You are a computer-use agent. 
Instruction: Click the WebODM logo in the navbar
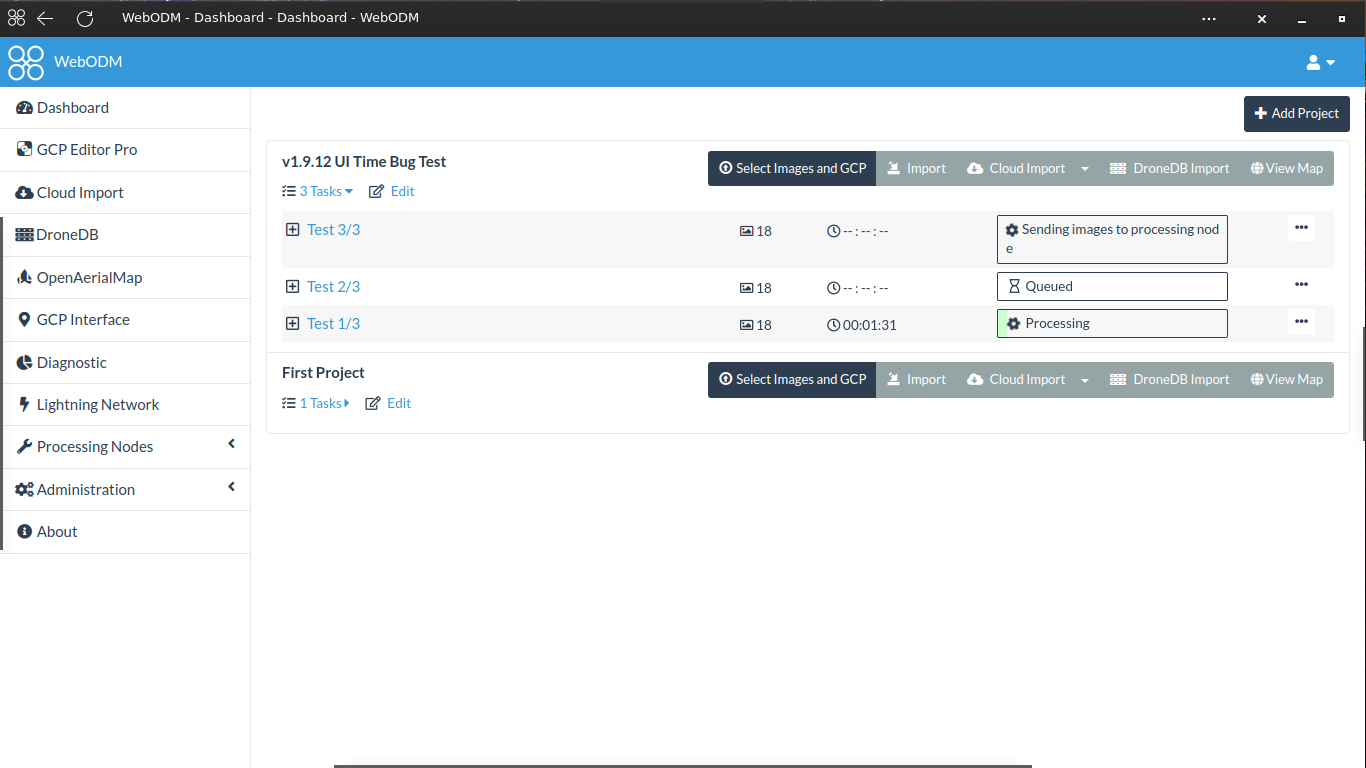point(25,62)
